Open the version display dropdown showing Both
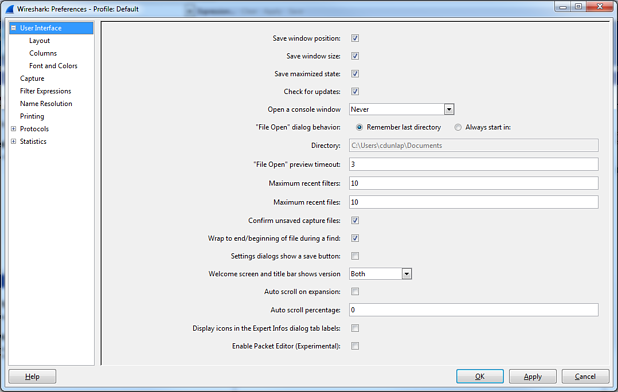The width and height of the screenshot is (618, 392). pos(380,274)
